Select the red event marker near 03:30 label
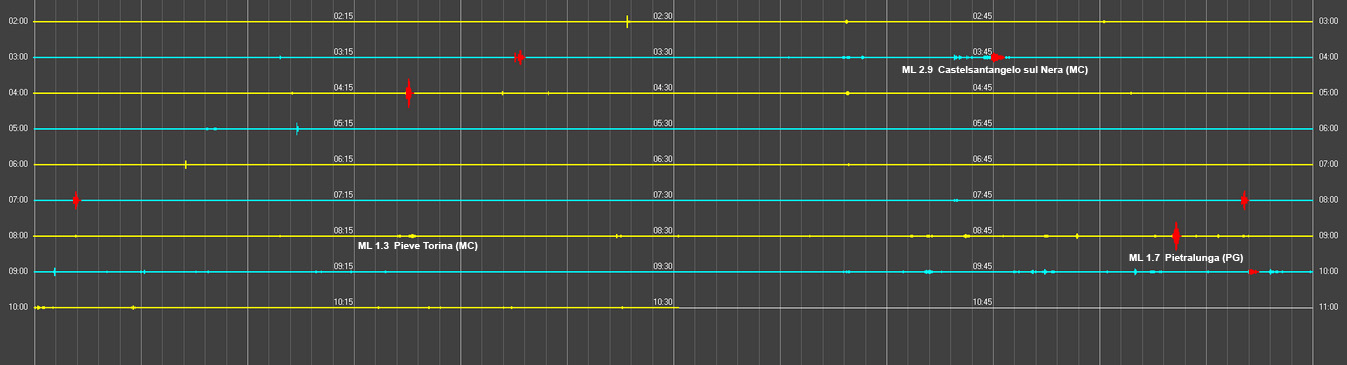Viewport: 1347px width, 365px height. pos(519,57)
